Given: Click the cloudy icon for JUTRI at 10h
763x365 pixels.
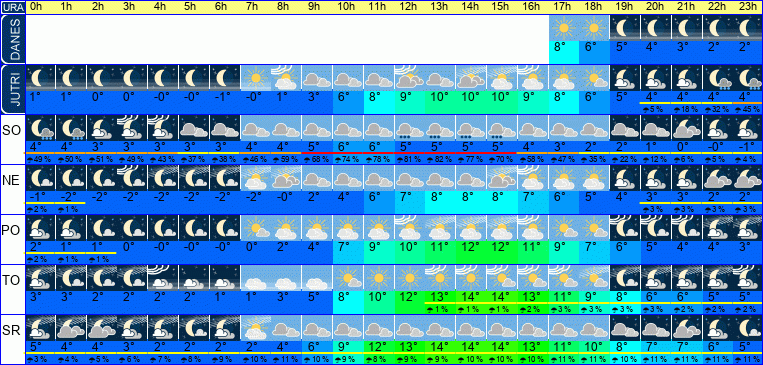Looking at the screenshot, I should [347, 78].
